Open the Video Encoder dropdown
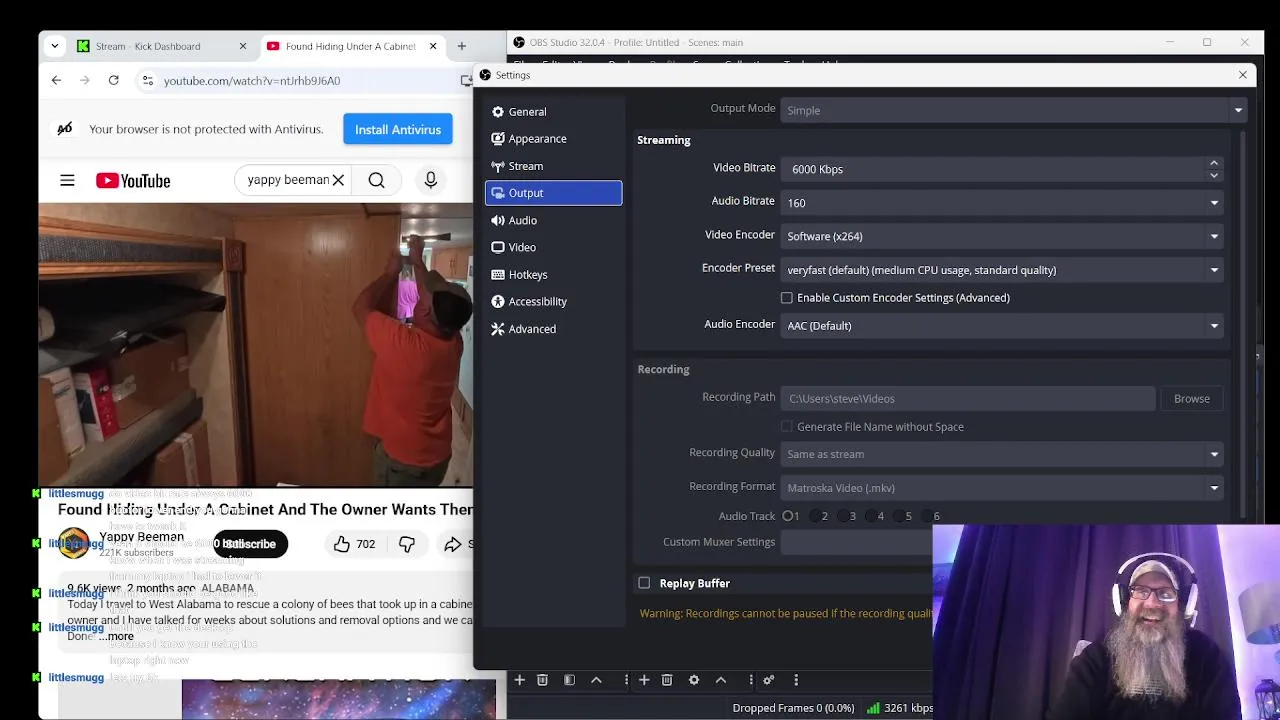The image size is (1280, 720). click(x=1002, y=236)
